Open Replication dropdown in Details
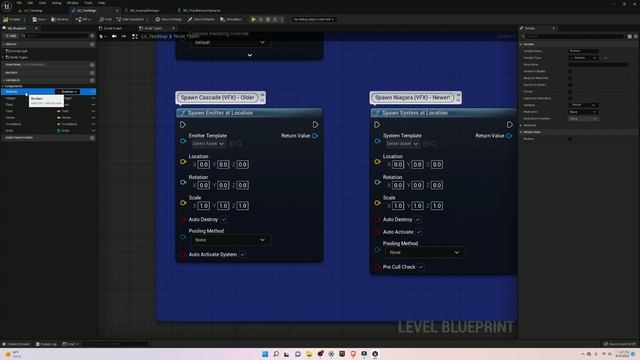The height and width of the screenshot is (360, 640). coord(584,112)
